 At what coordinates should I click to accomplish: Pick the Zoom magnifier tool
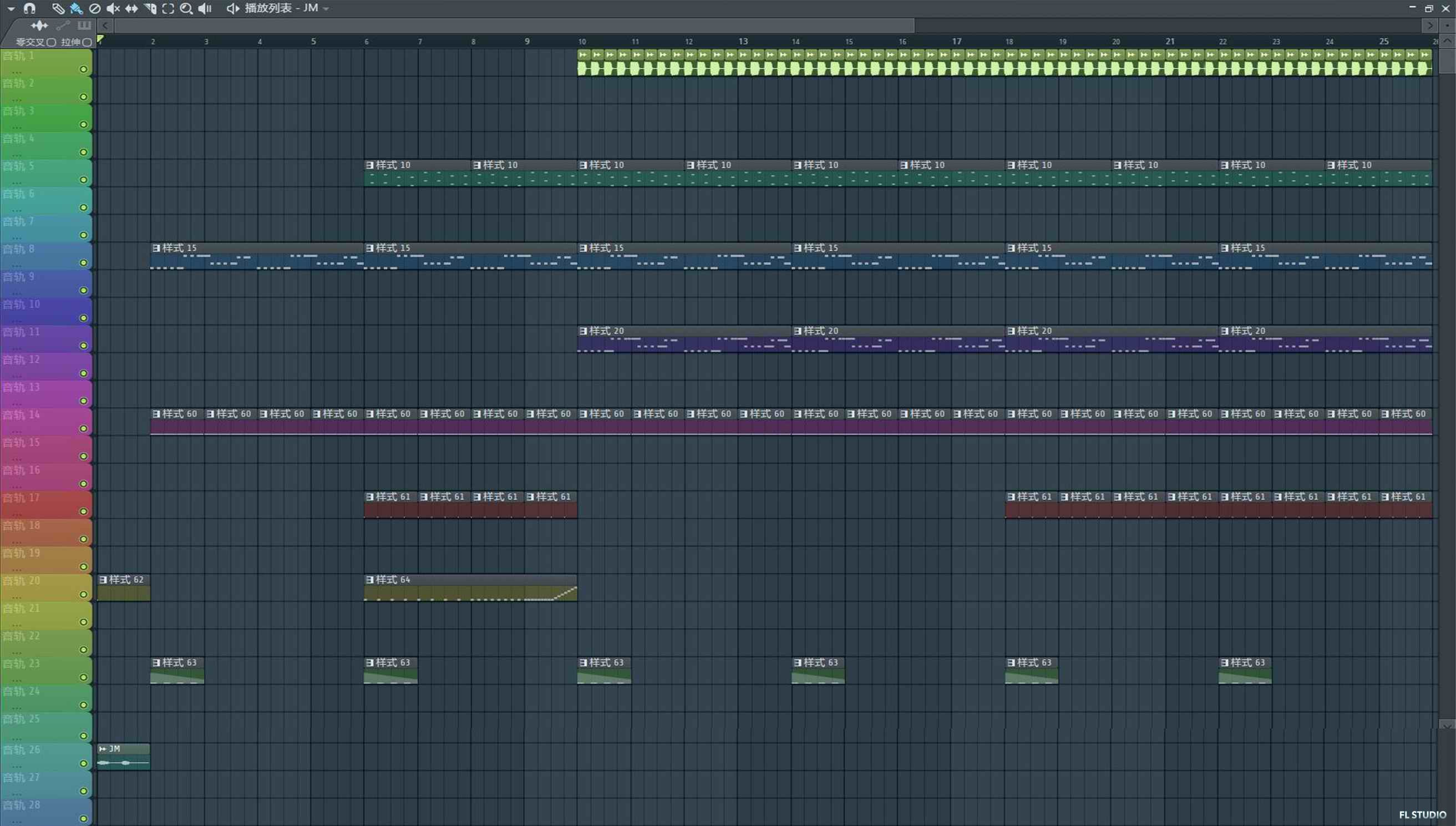(186, 8)
